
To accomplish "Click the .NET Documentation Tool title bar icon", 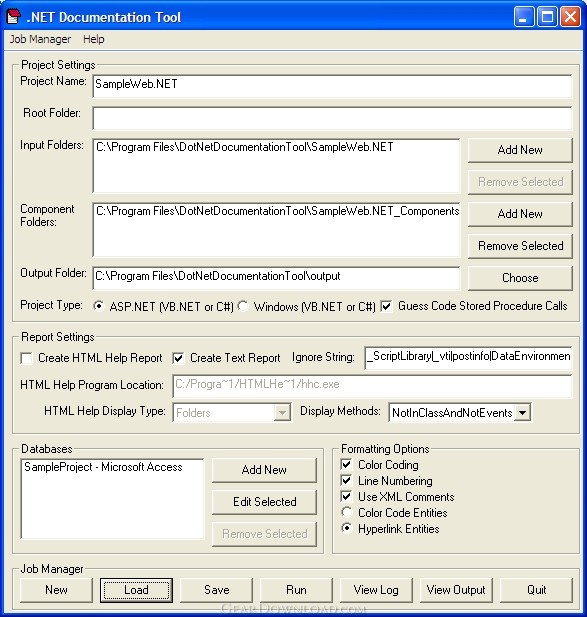I will [x=13, y=17].
